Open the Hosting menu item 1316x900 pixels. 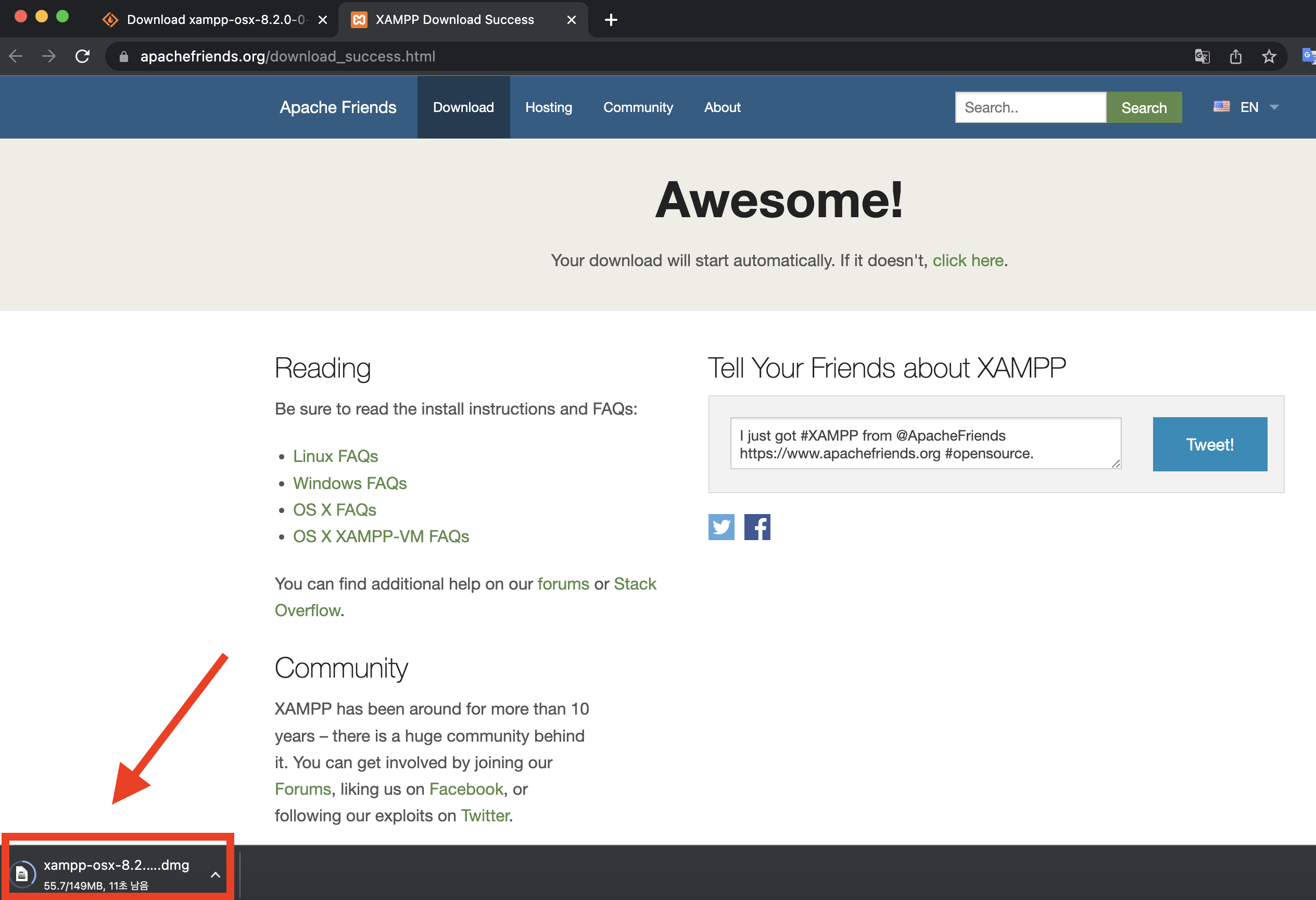pos(548,107)
